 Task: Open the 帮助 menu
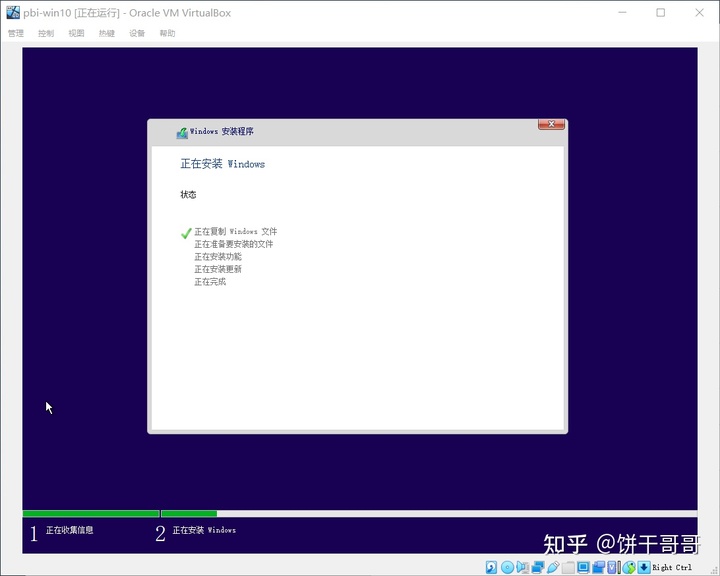167,33
